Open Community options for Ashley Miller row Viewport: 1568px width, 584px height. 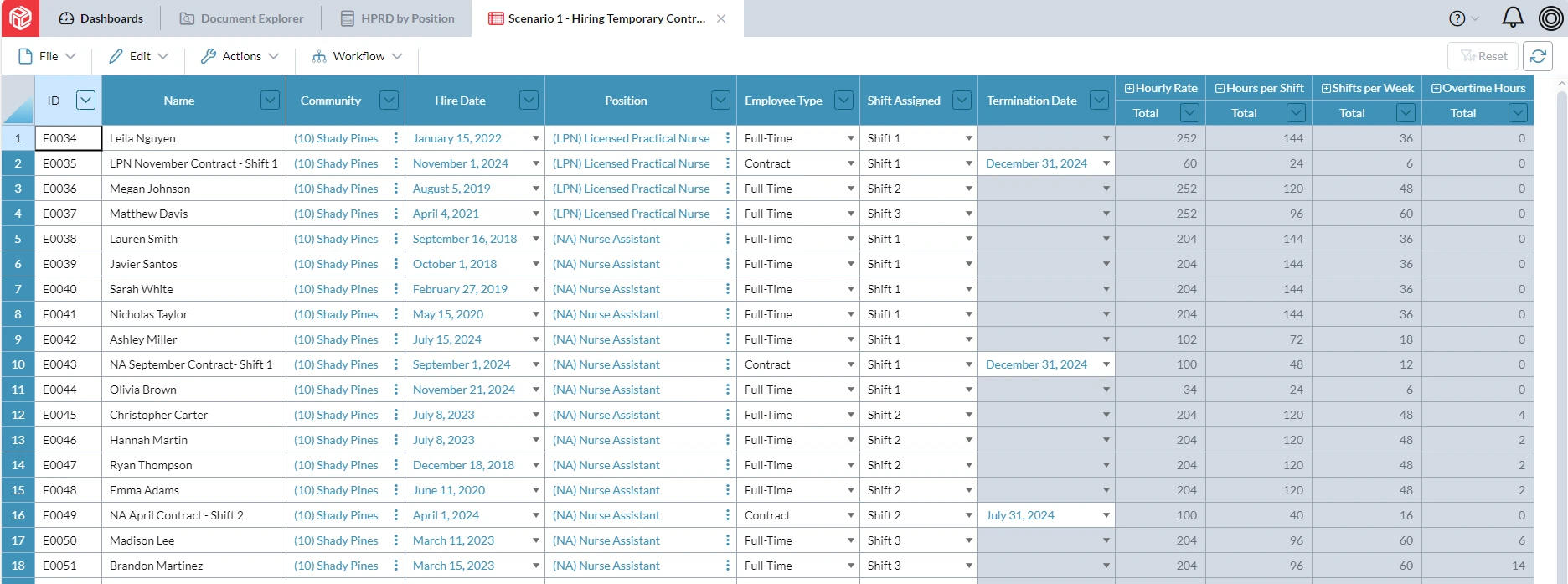pyautogui.click(x=396, y=339)
